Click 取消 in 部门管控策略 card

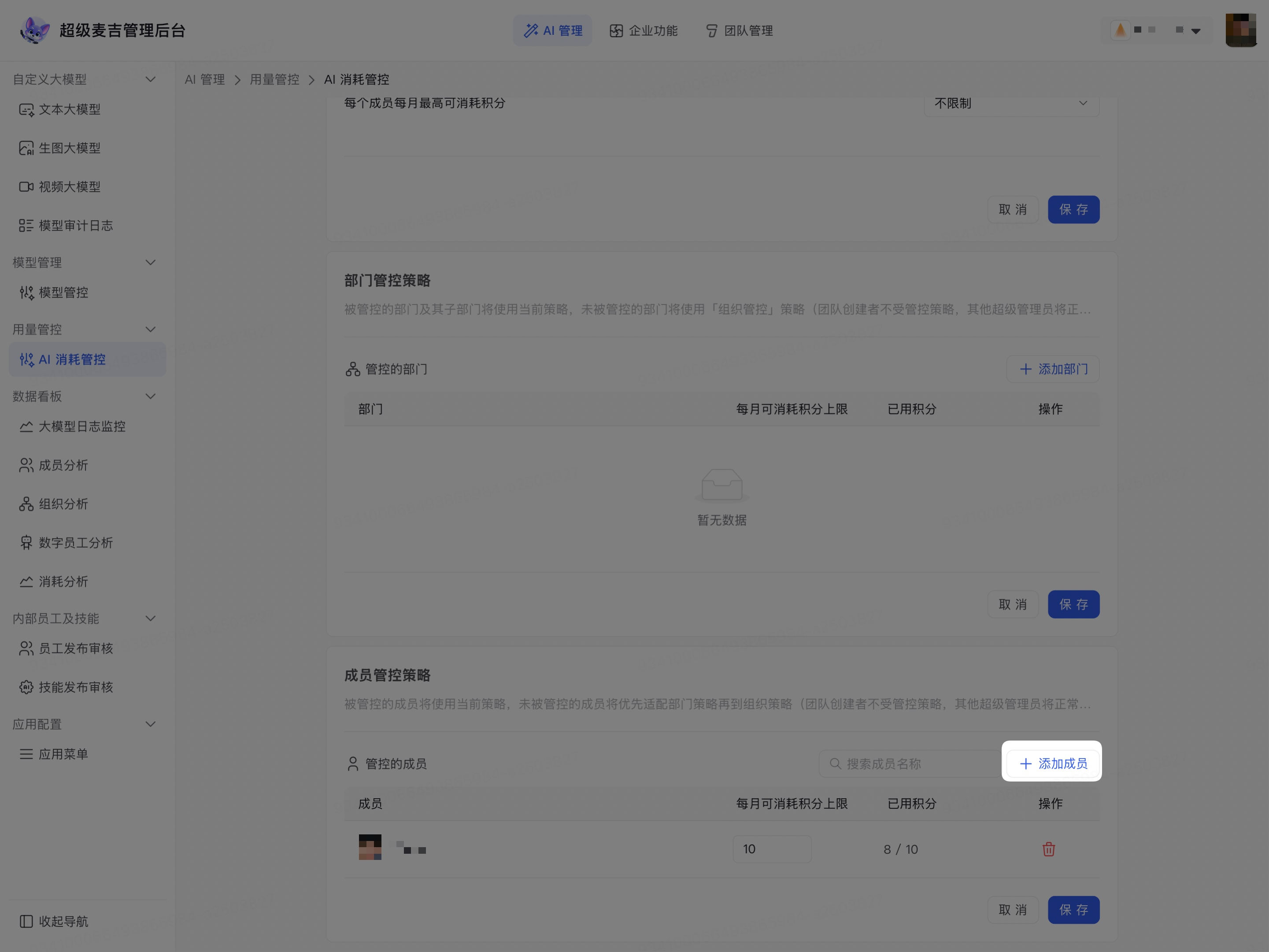click(x=1013, y=604)
